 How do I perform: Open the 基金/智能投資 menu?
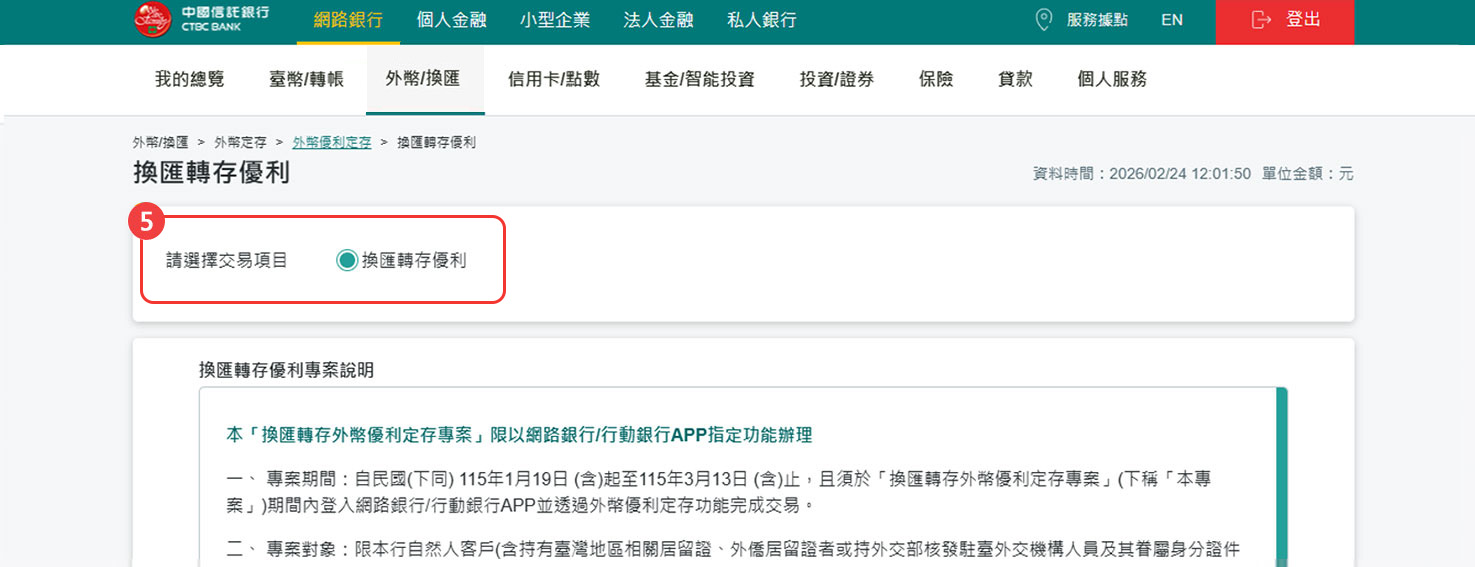(699, 80)
